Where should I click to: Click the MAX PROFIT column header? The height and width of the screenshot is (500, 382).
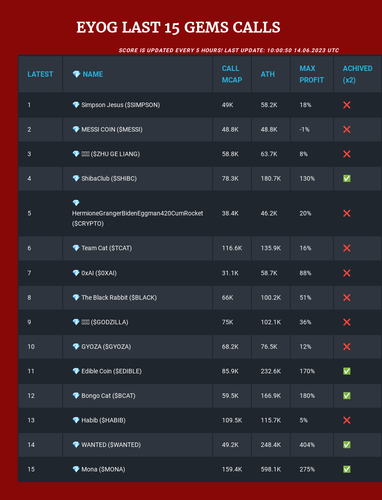[311, 74]
